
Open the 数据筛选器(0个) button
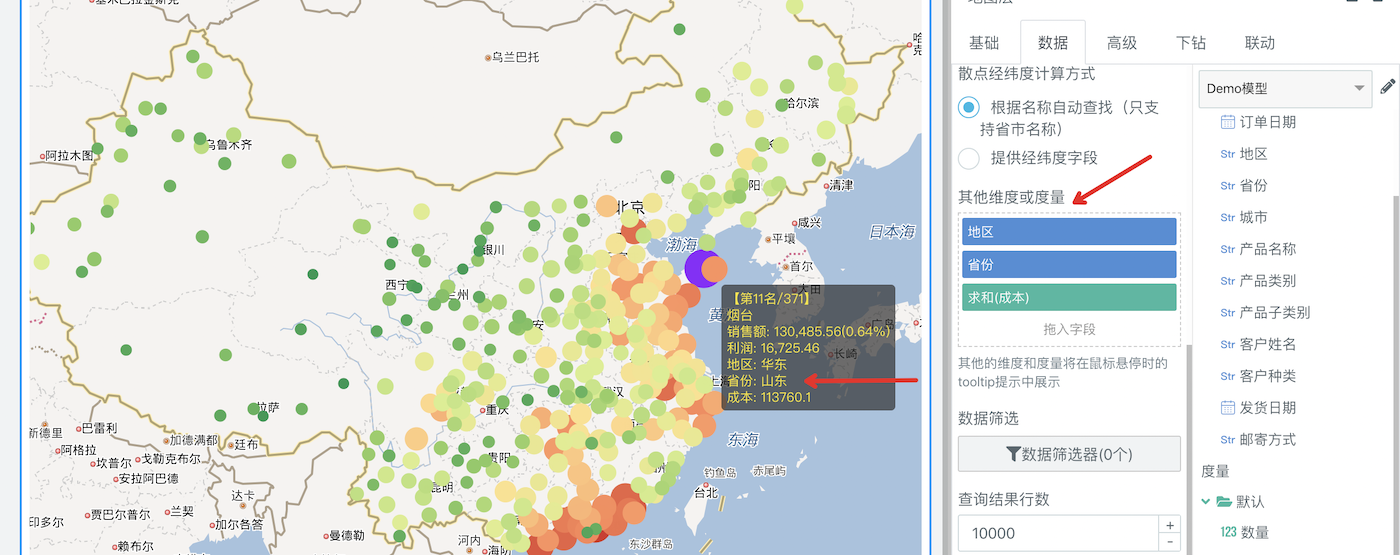1069,454
